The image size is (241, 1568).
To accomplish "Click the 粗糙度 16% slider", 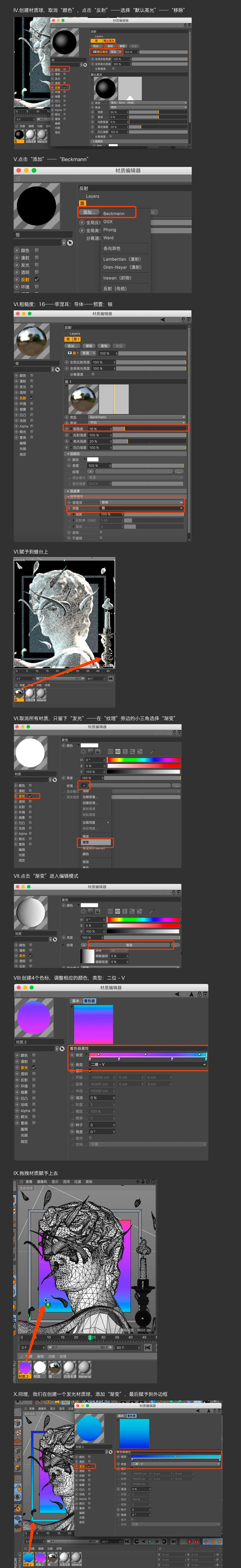I will 149,429.
